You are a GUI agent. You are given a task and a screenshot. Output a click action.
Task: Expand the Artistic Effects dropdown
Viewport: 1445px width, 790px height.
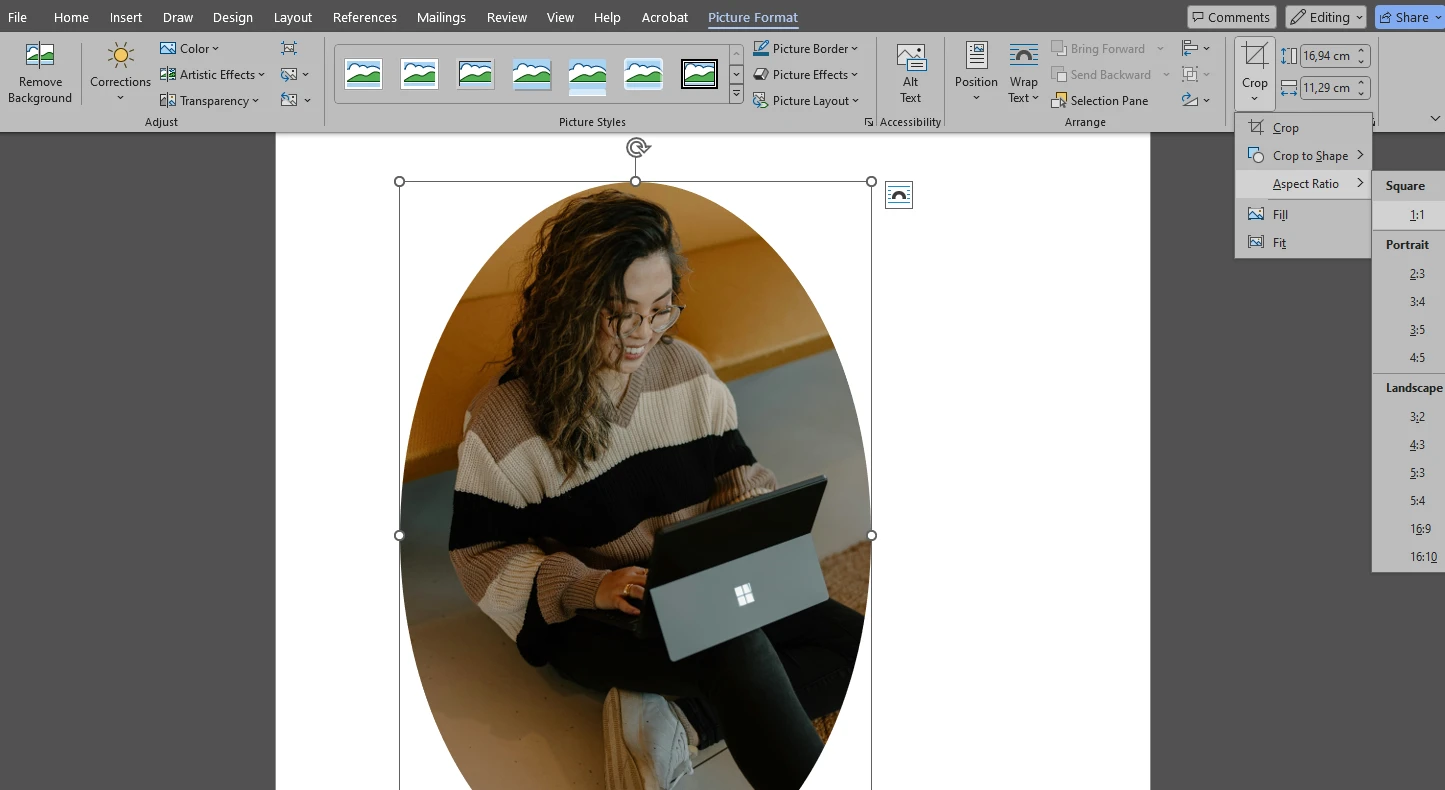pyautogui.click(x=212, y=74)
